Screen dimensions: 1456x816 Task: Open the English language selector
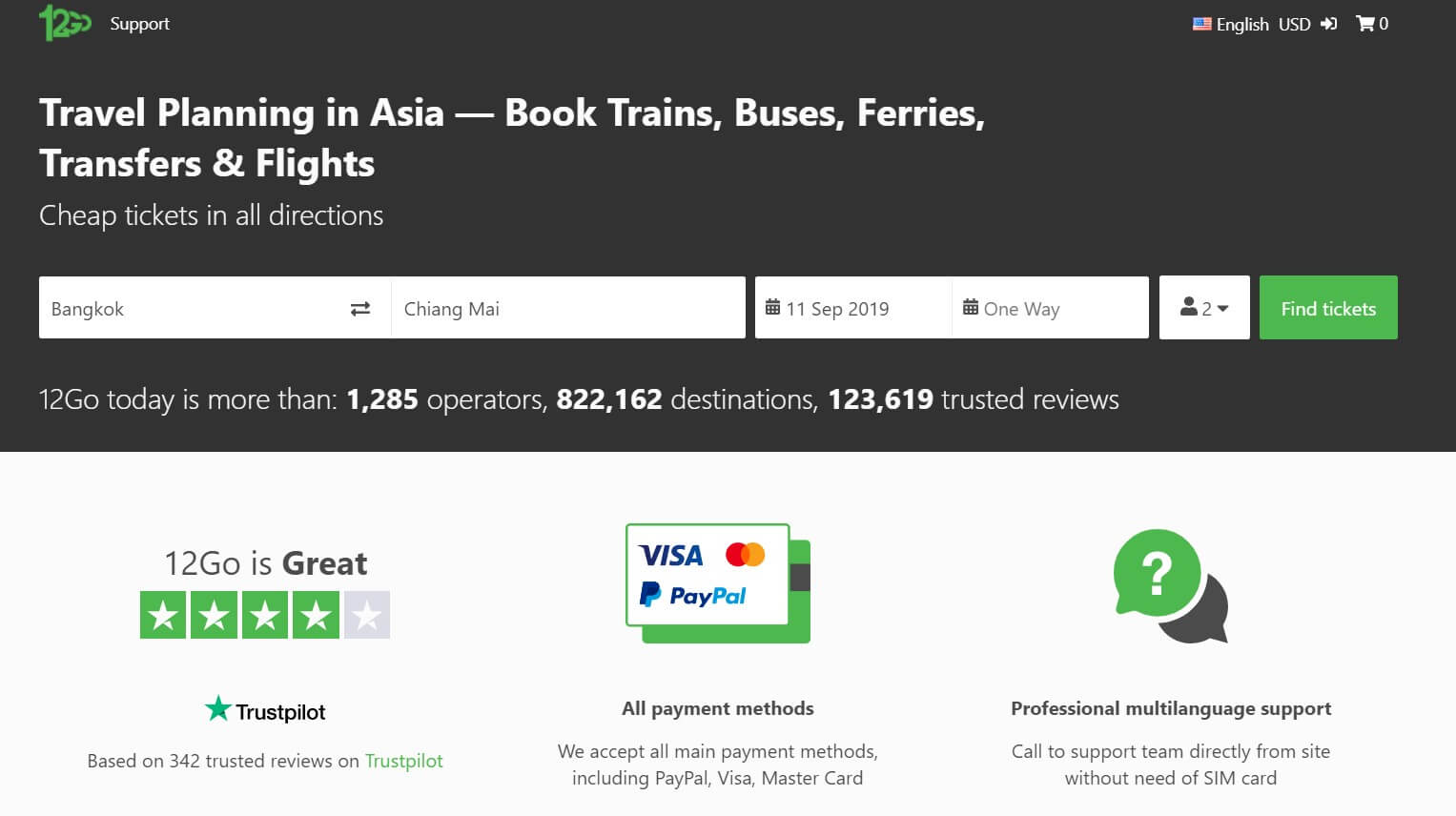[1241, 24]
